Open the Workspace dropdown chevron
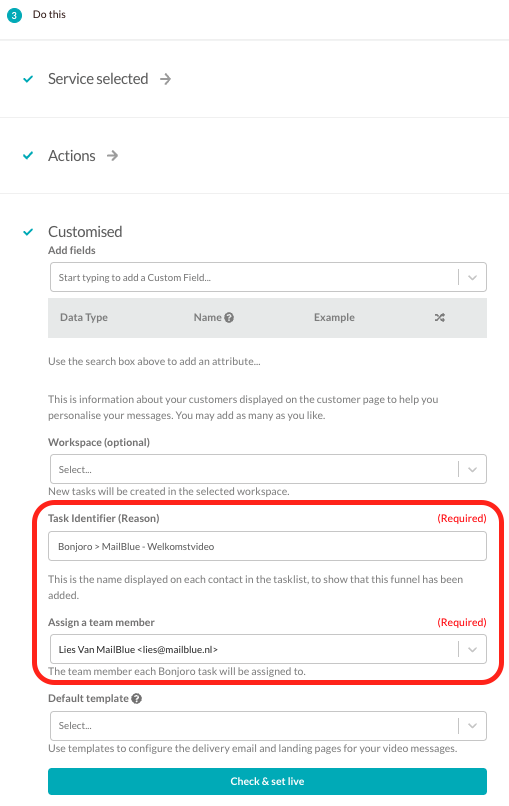Viewport: 509px width, 806px height. (472, 469)
